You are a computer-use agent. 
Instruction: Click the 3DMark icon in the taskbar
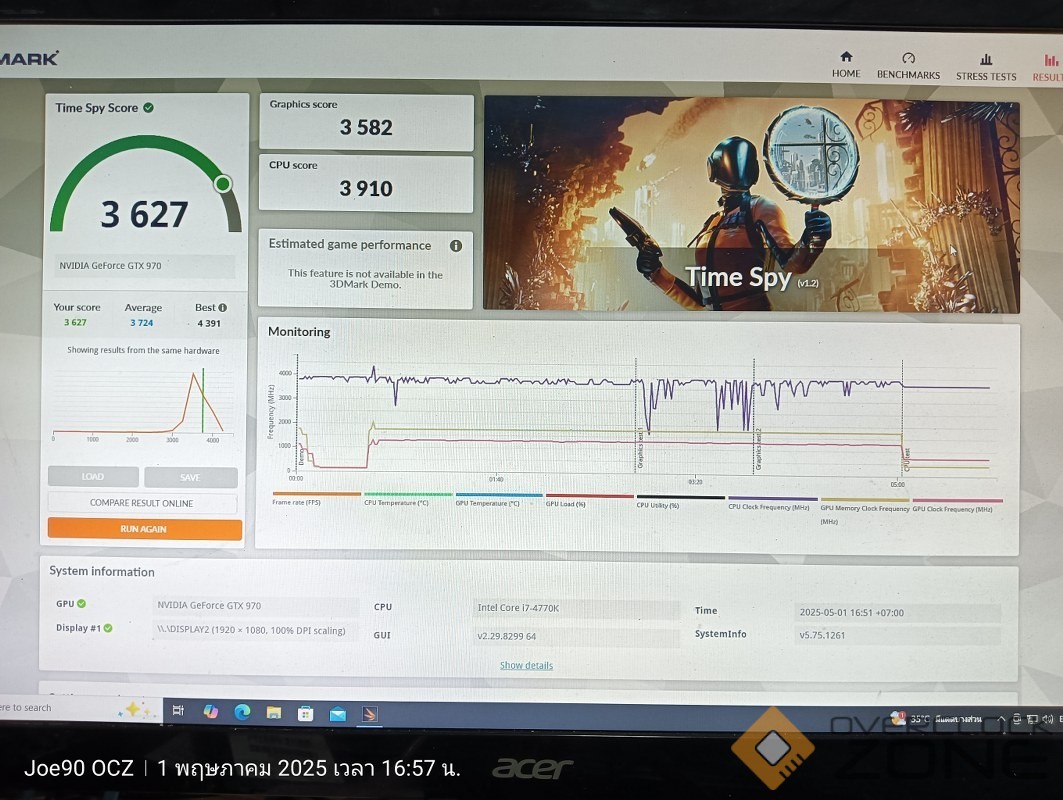pos(369,714)
